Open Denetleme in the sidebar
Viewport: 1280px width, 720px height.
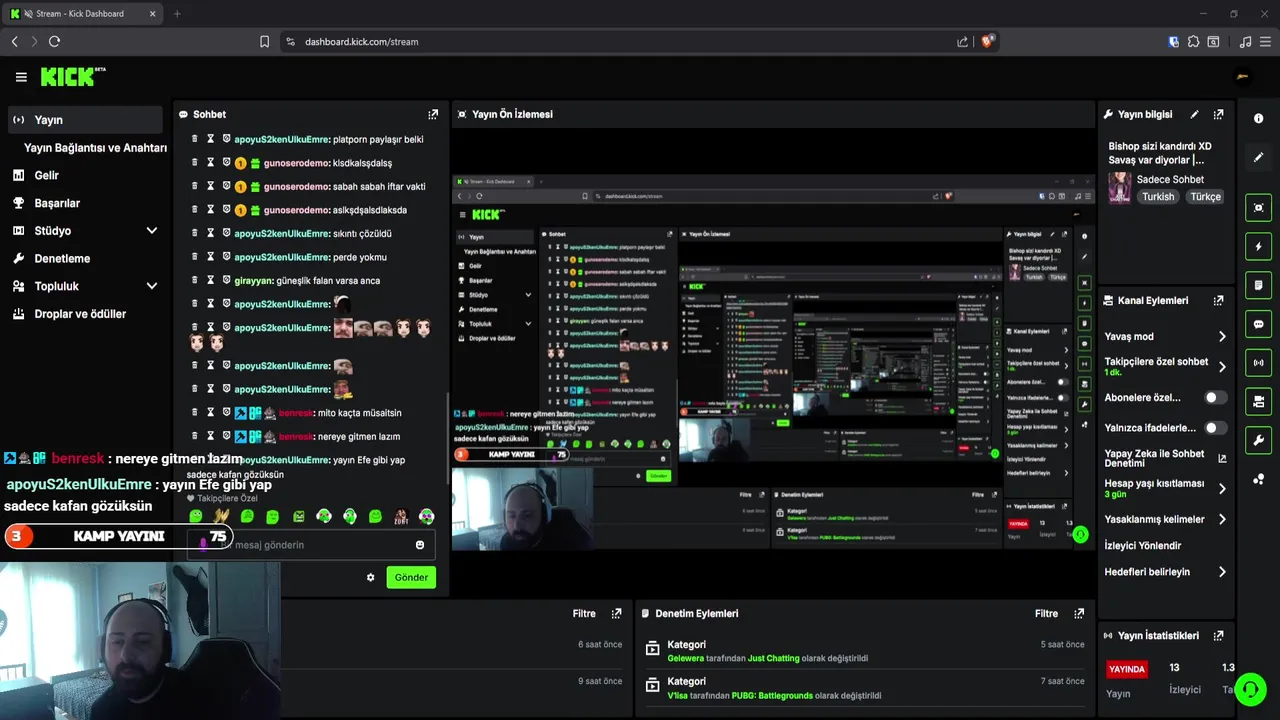pyautogui.click(x=62, y=259)
